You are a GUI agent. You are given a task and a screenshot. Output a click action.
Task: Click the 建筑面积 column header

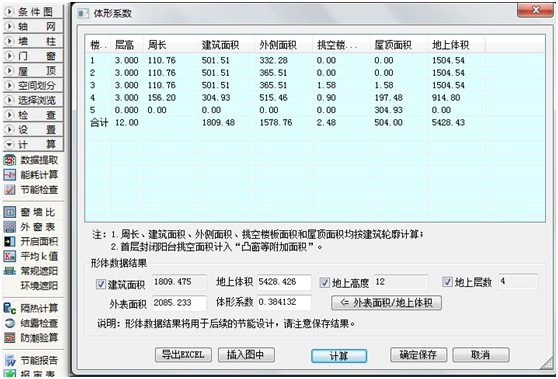tap(226, 45)
